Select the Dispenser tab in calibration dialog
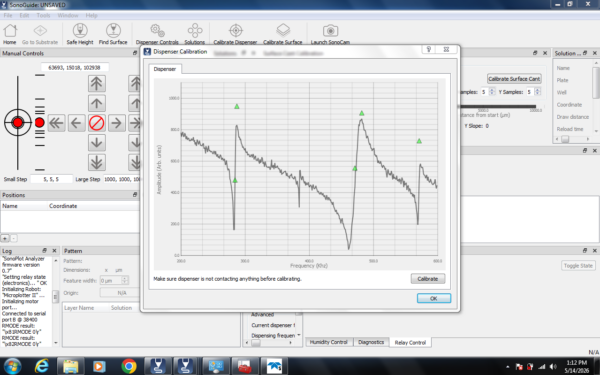This screenshot has height=375, width=600. [x=165, y=69]
